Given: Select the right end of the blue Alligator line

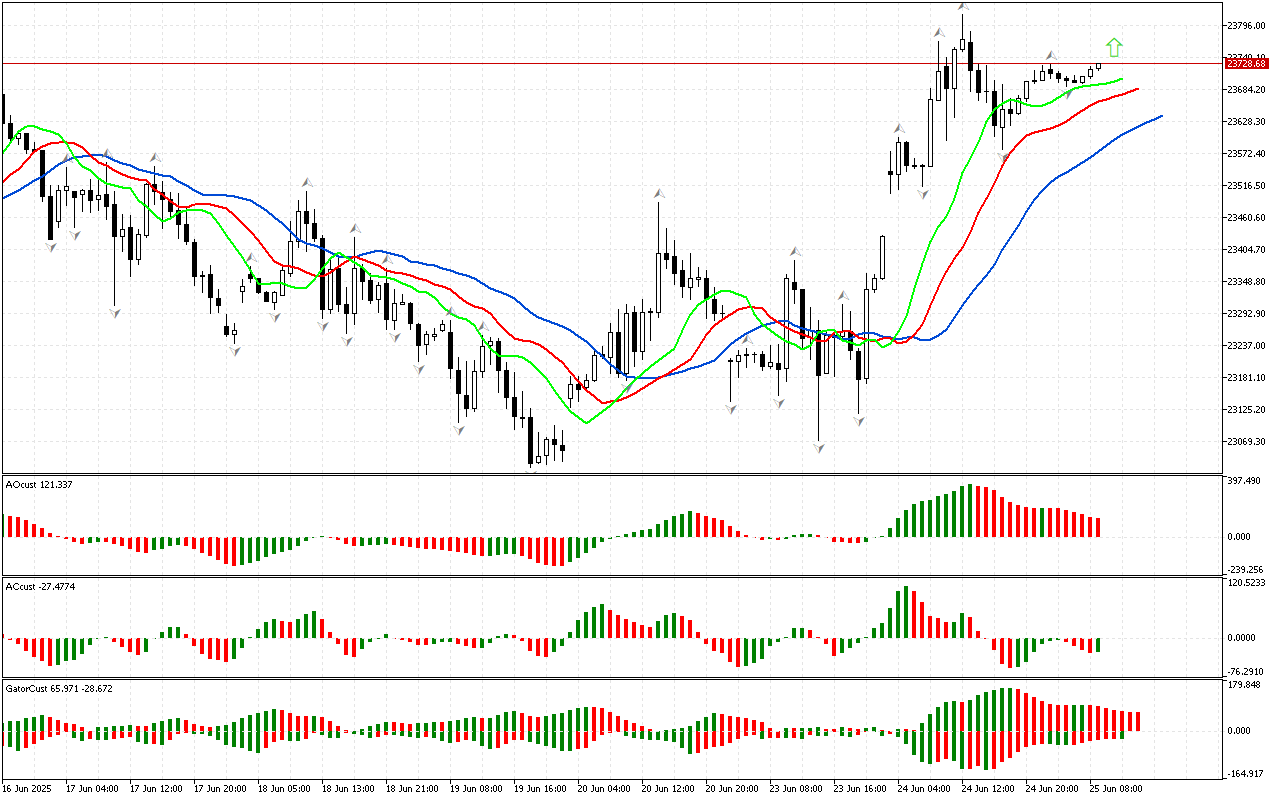Looking at the screenshot, I should [x=1161, y=116].
